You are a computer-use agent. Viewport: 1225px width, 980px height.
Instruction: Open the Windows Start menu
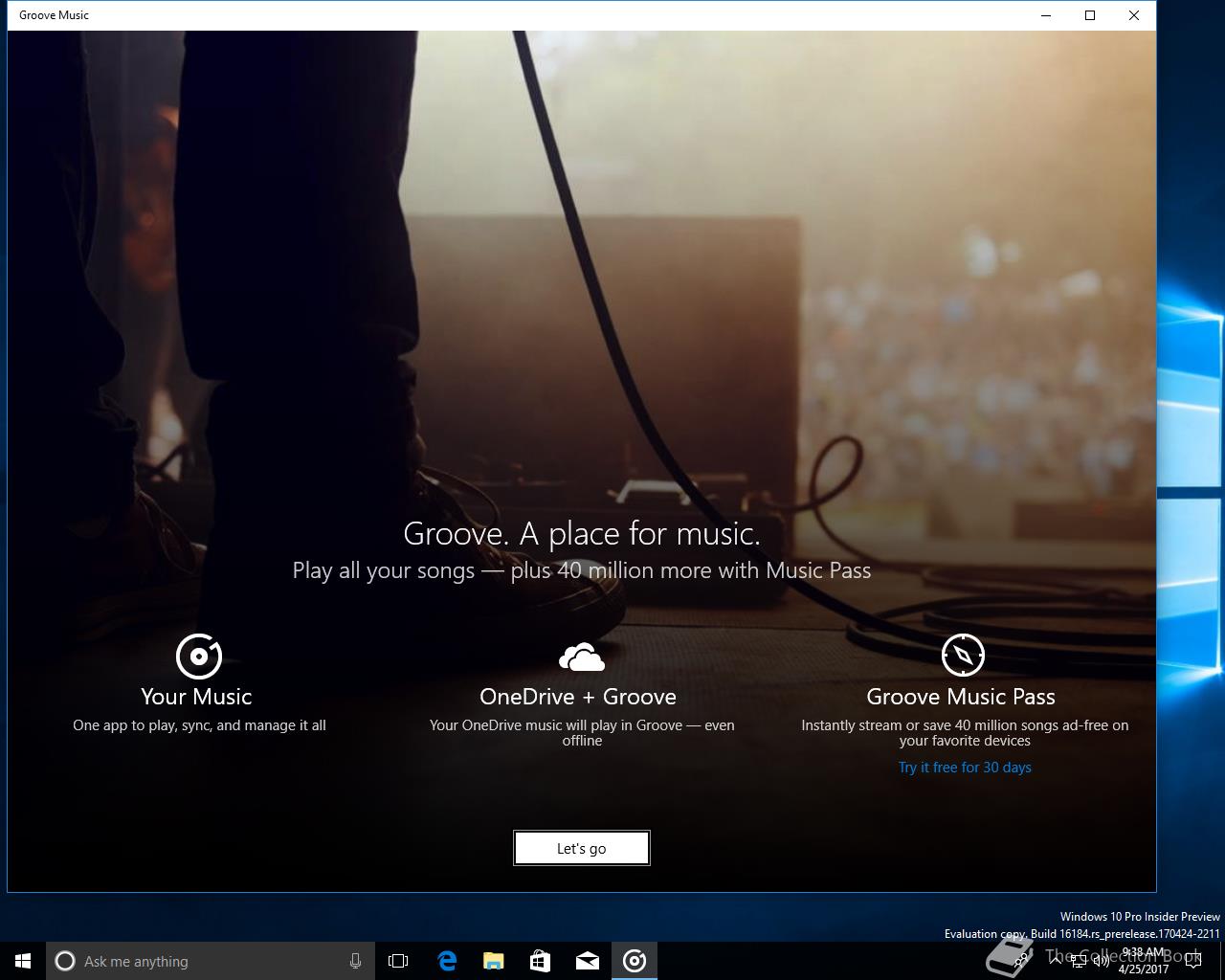point(23,961)
